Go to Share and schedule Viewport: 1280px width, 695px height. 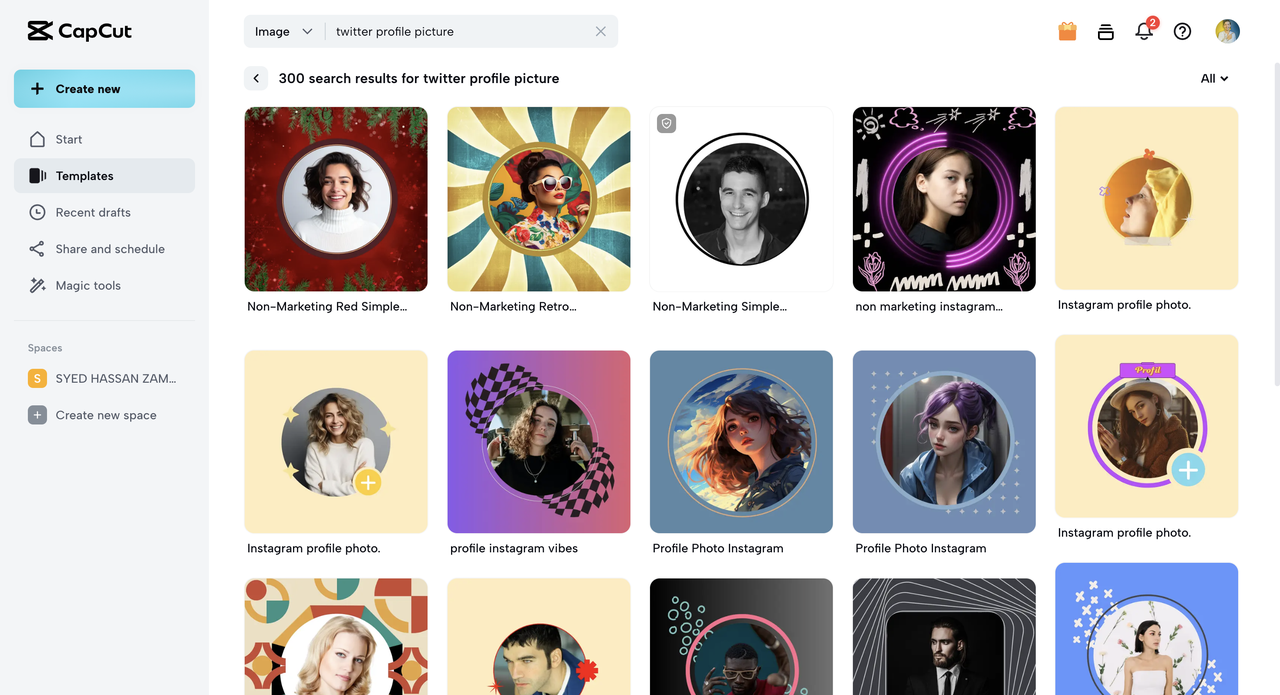[x=110, y=249]
